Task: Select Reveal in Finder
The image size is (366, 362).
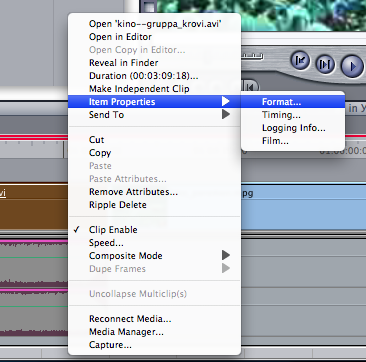Action: click(154, 63)
